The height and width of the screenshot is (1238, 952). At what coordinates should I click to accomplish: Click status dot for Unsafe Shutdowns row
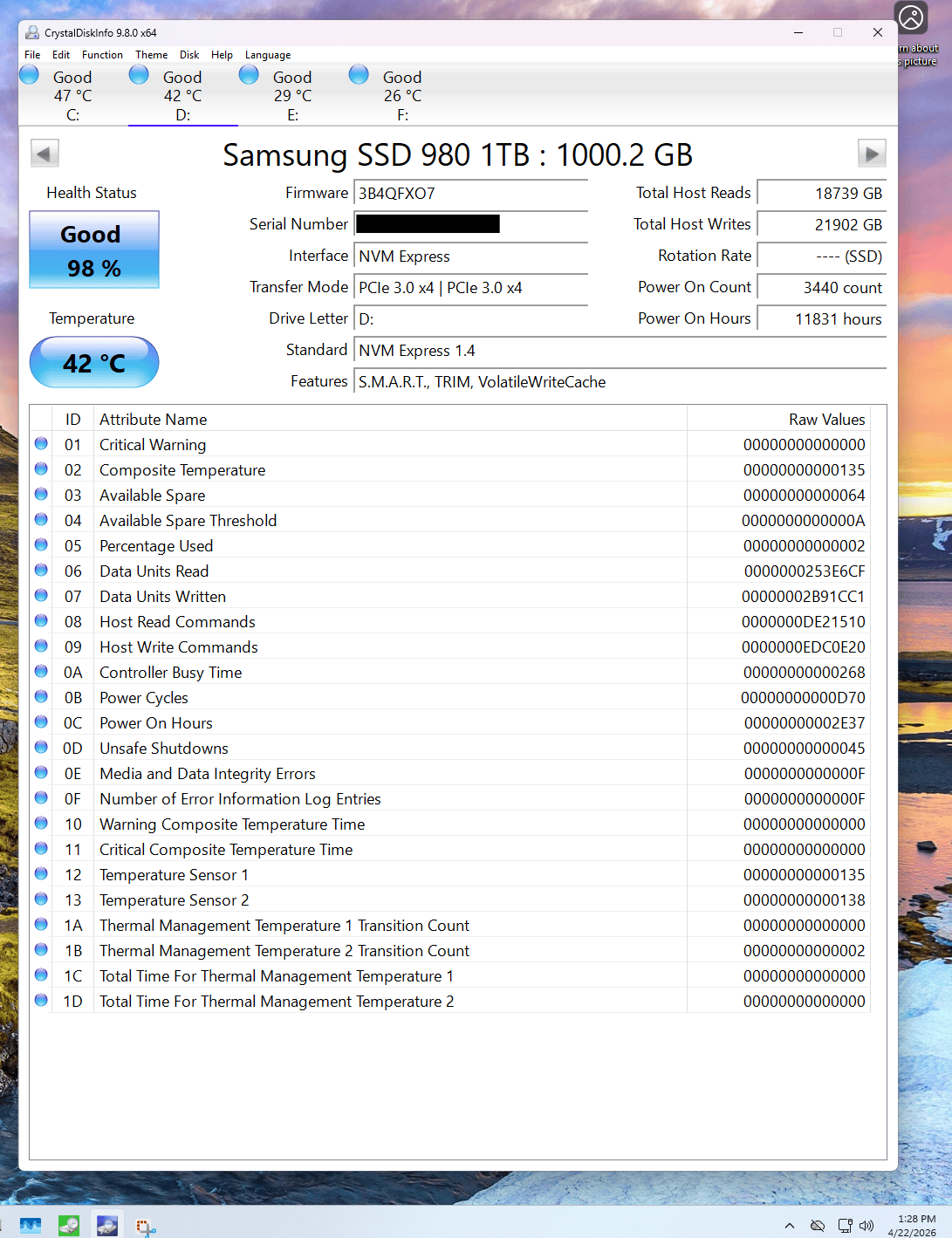click(41, 748)
